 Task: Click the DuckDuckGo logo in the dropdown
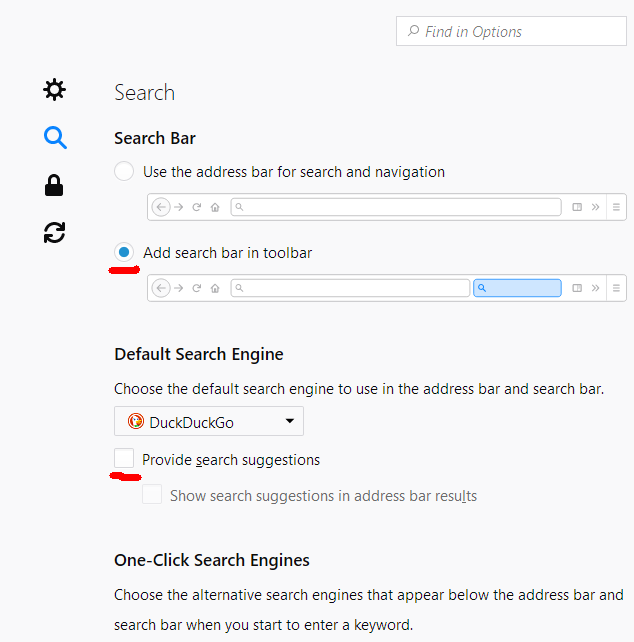click(136, 421)
